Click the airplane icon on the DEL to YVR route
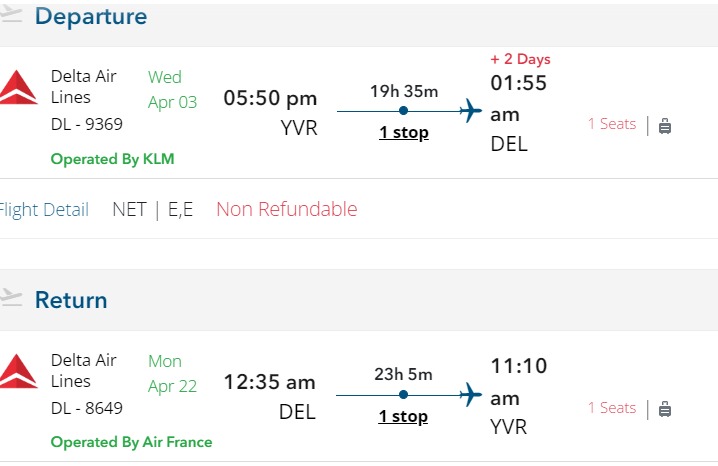The image size is (718, 466). click(x=471, y=395)
